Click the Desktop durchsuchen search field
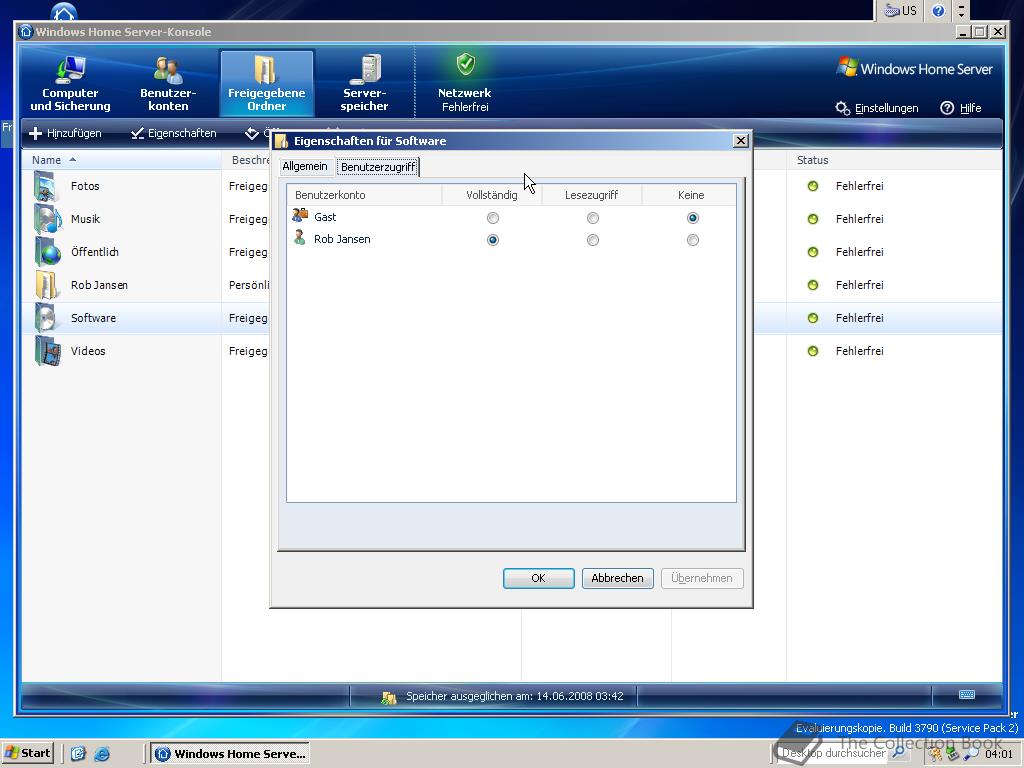This screenshot has height=768, width=1024. pyautogui.click(x=833, y=753)
